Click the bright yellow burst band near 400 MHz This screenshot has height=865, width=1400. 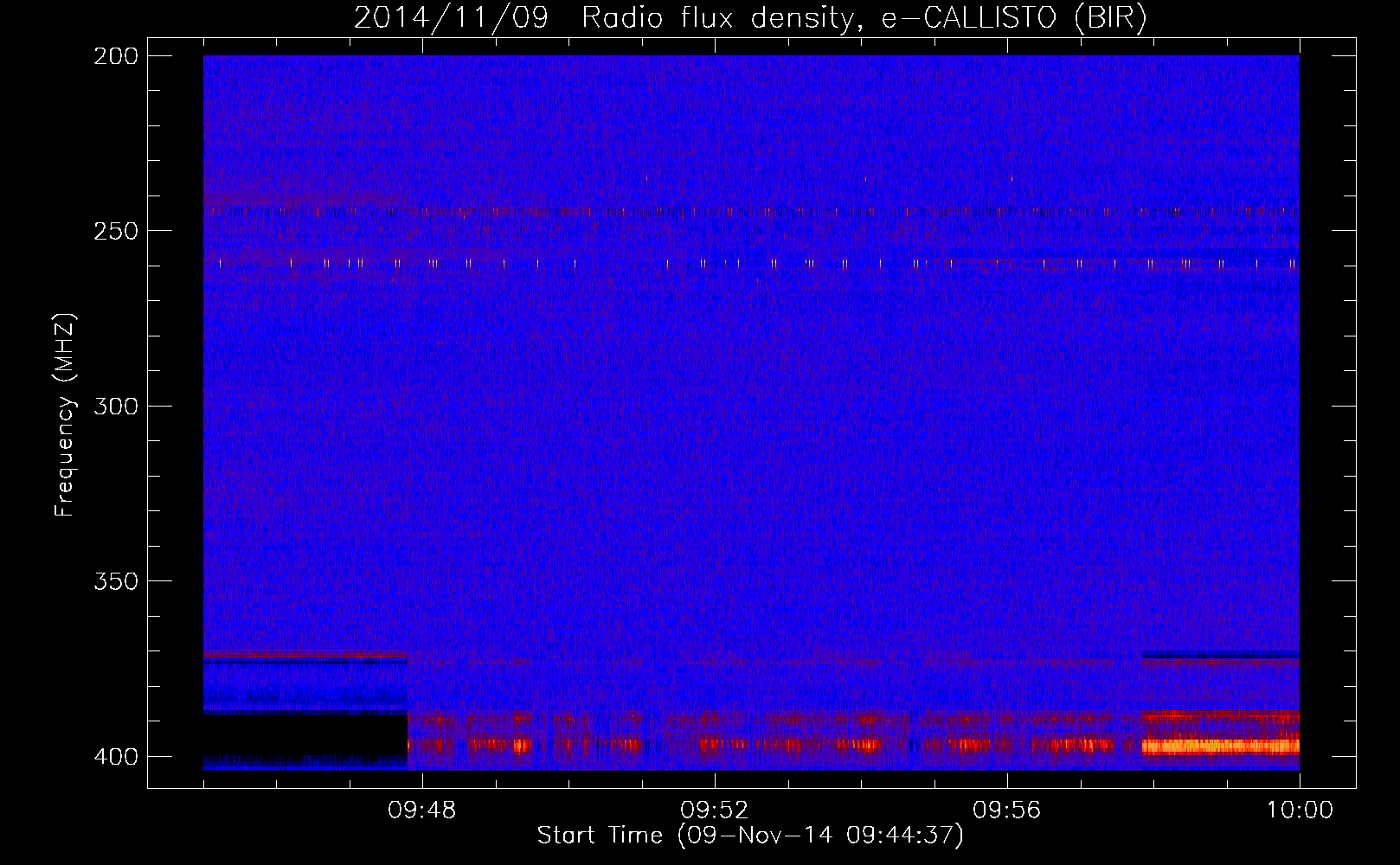pos(1220,746)
